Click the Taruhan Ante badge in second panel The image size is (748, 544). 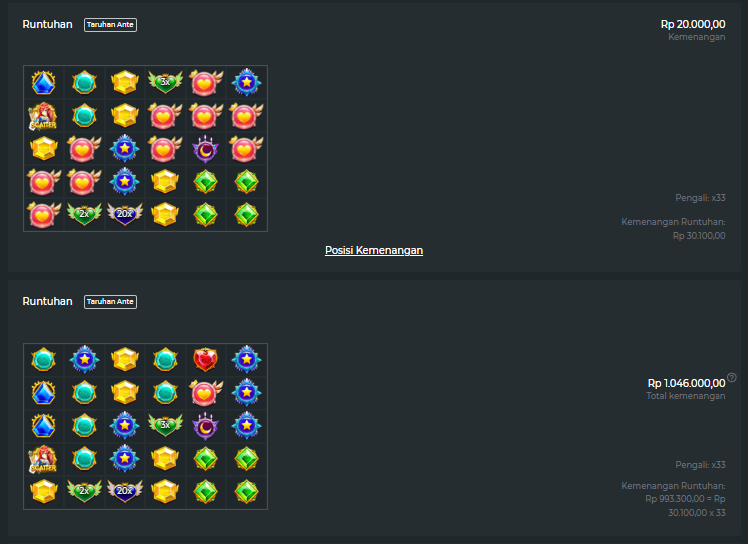(x=110, y=302)
